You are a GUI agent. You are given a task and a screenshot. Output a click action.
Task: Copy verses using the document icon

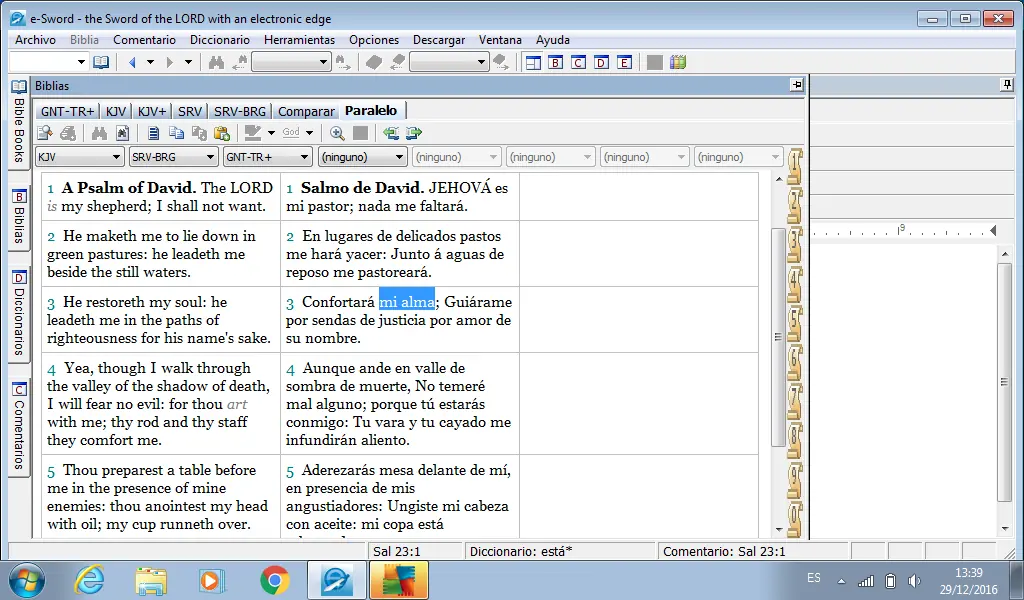153,133
